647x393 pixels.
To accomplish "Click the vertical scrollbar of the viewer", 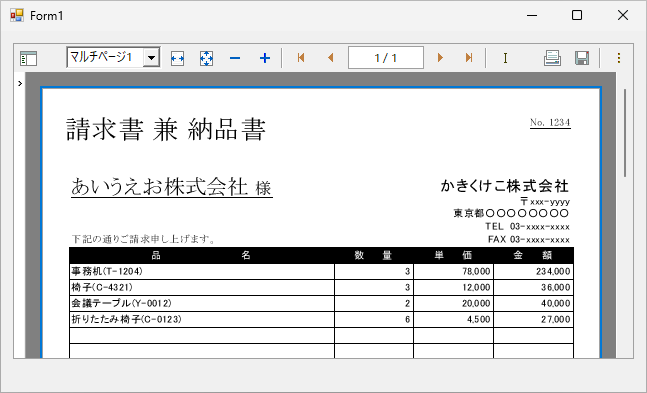I will [x=625, y=133].
